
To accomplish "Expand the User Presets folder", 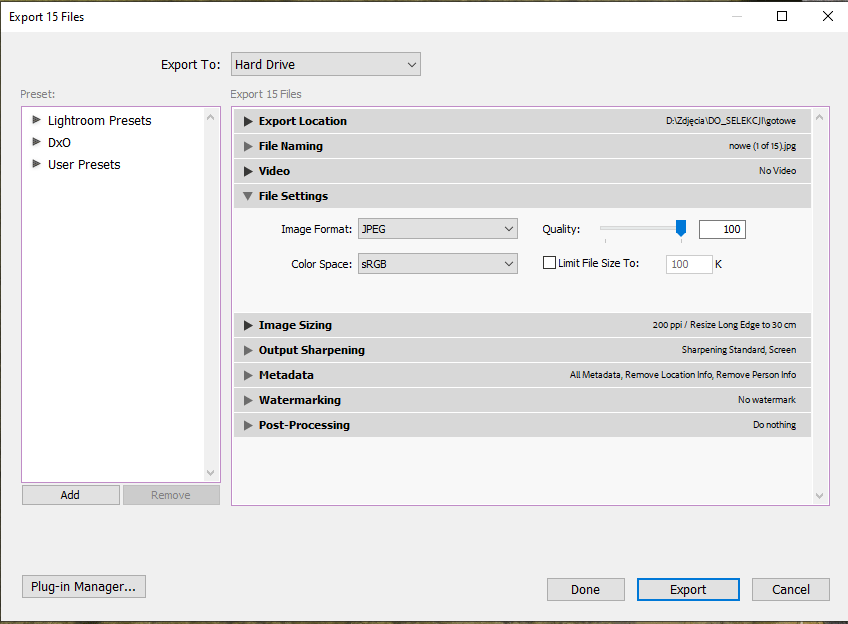I will 37,164.
